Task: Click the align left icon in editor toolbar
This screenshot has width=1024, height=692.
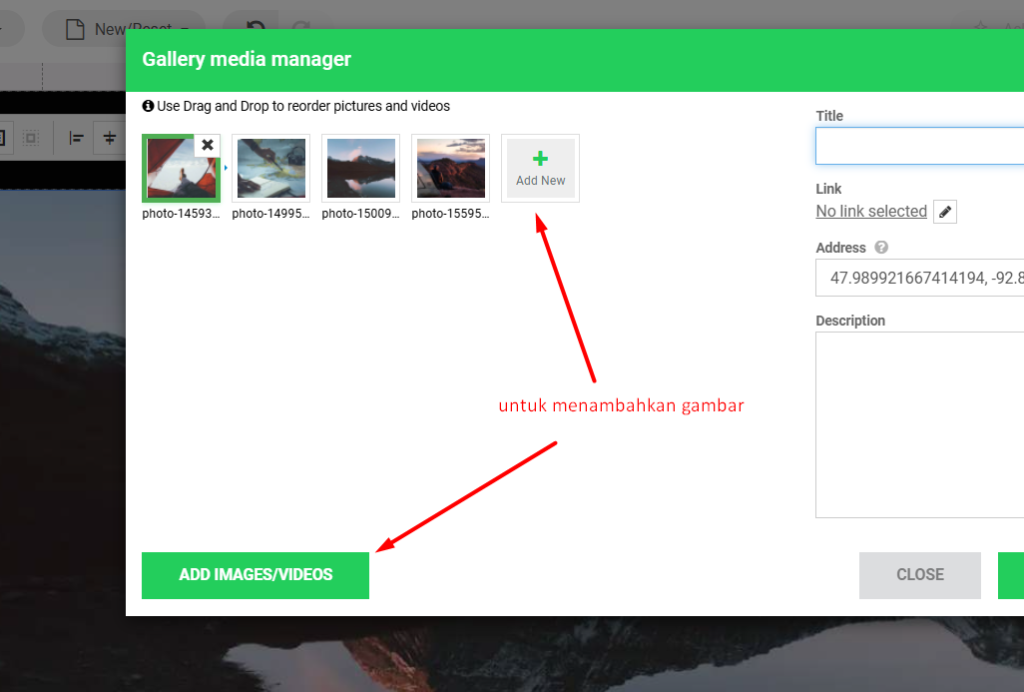Action: pos(76,138)
